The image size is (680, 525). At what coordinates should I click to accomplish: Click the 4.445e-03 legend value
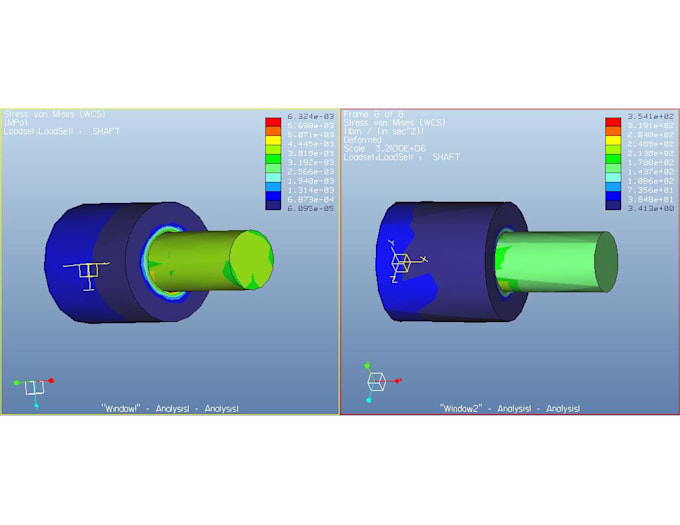pyautogui.click(x=311, y=144)
